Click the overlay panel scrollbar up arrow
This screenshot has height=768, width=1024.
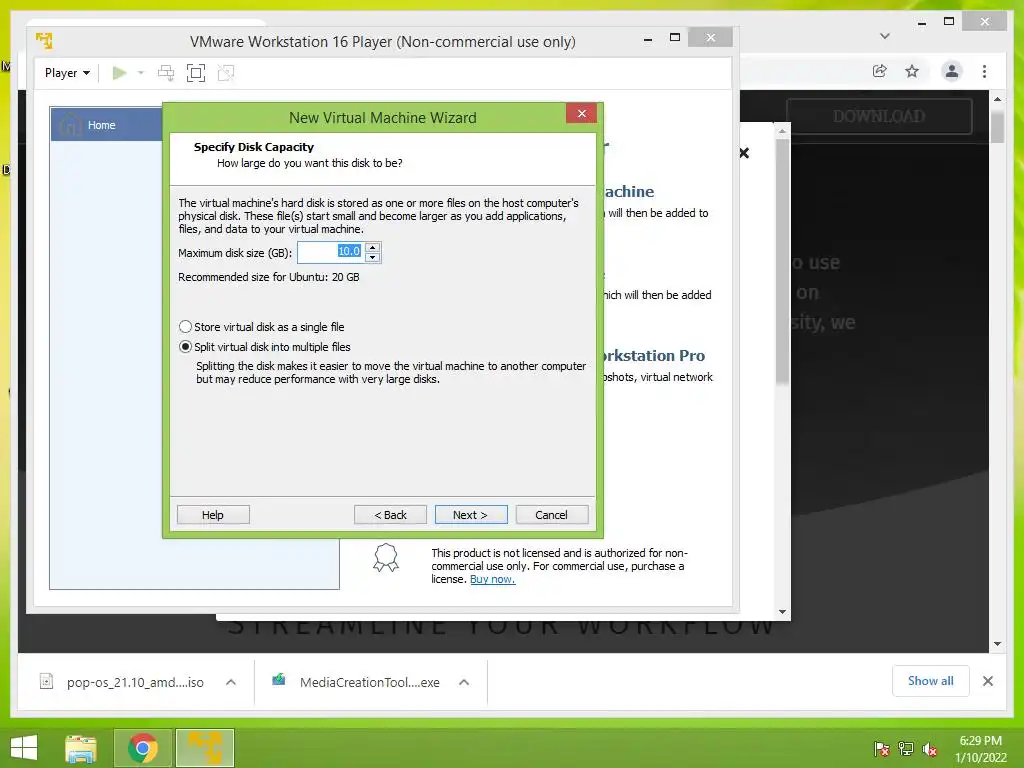click(x=782, y=131)
